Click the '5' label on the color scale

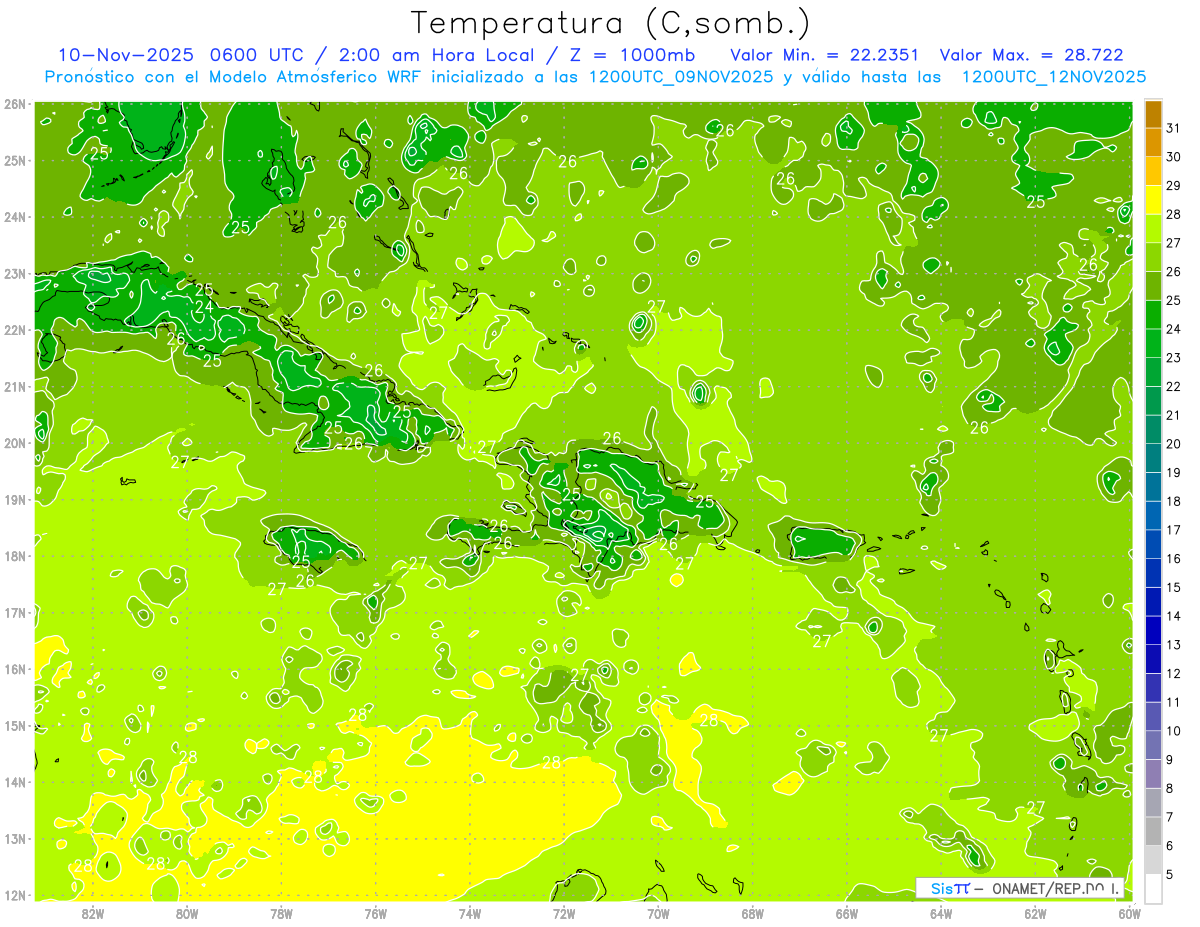click(1170, 874)
